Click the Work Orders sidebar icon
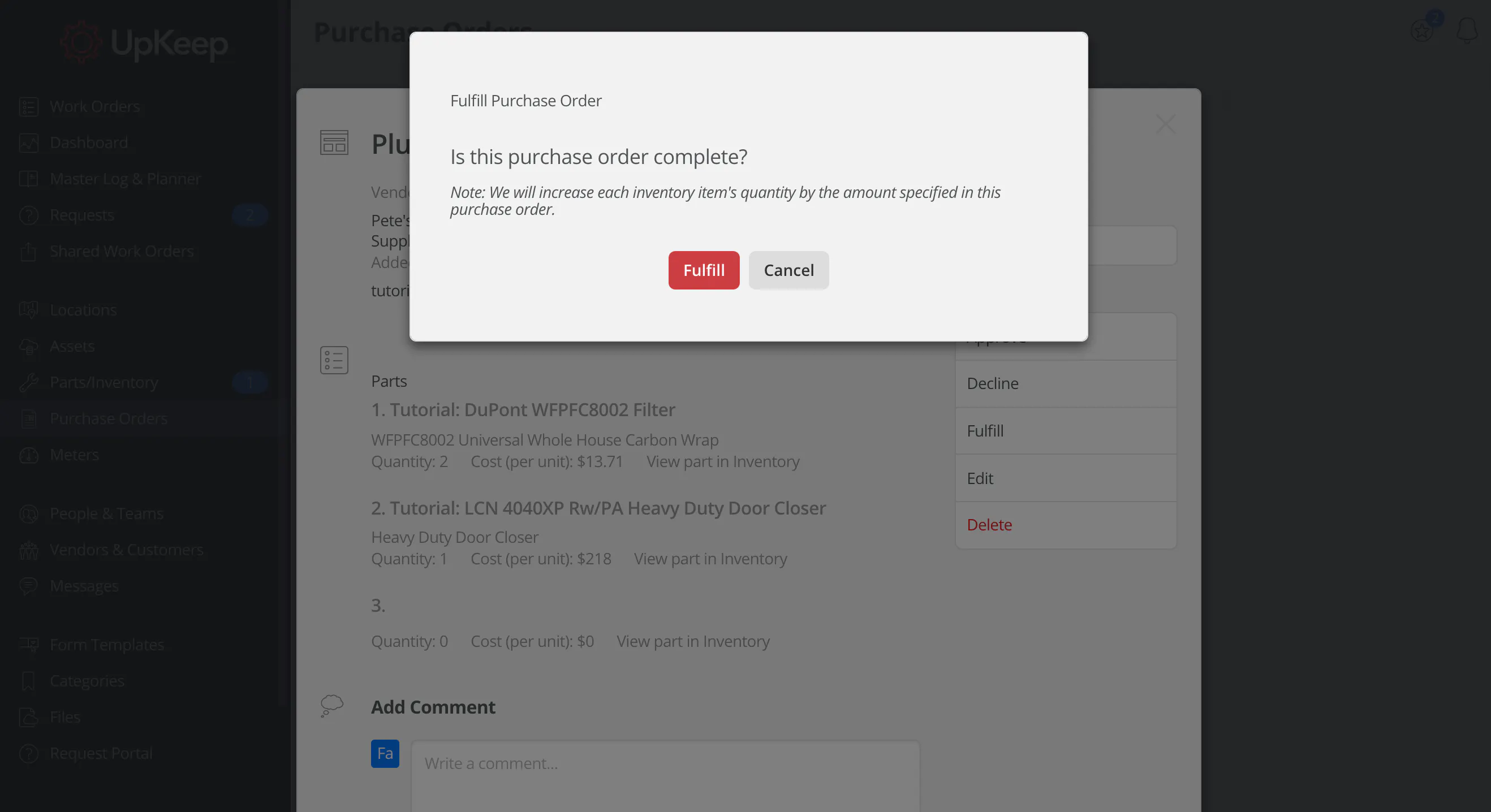 (28, 107)
